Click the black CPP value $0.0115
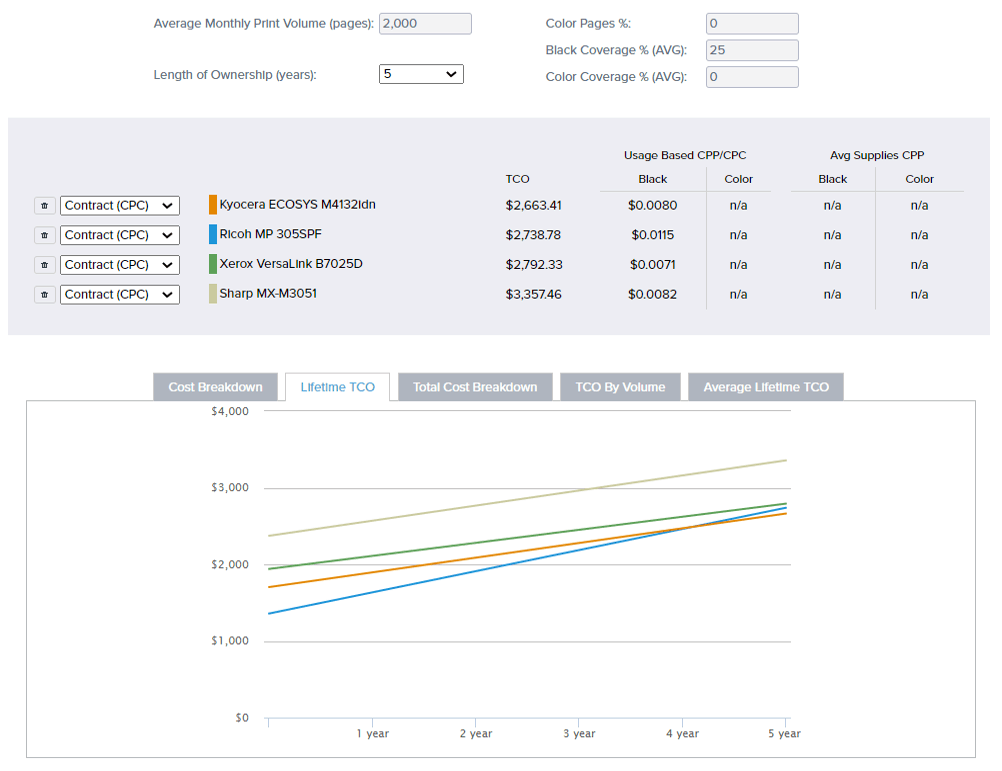 (652, 235)
